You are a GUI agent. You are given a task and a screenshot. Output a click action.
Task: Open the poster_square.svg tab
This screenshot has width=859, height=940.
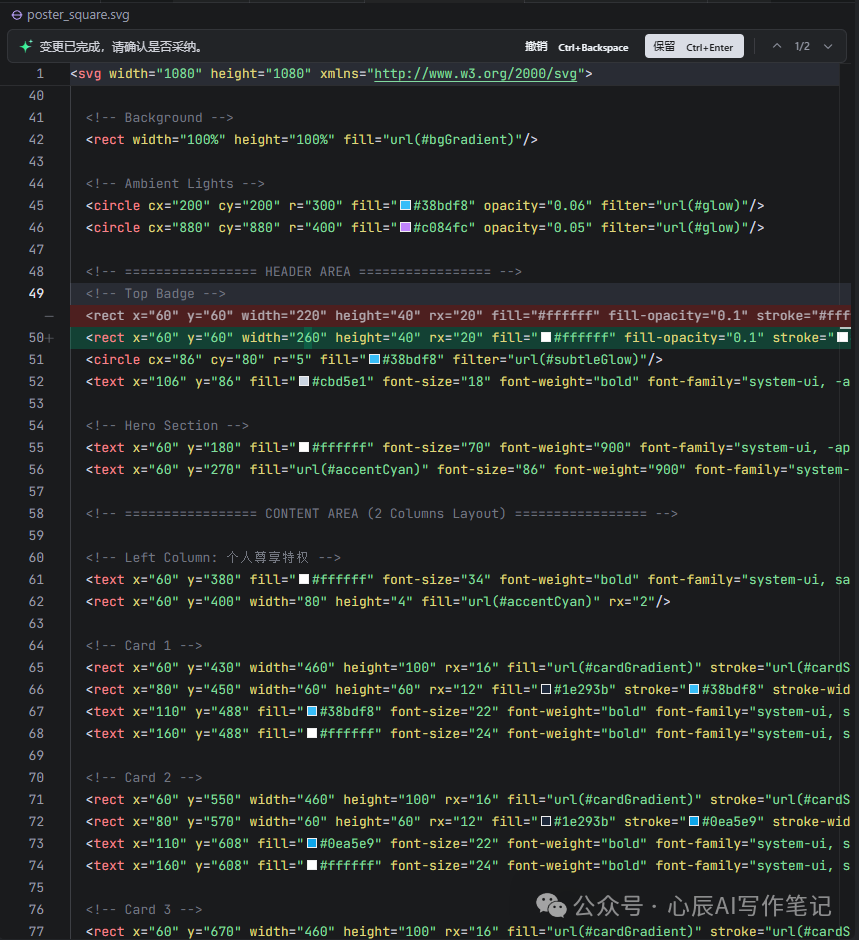coord(78,15)
